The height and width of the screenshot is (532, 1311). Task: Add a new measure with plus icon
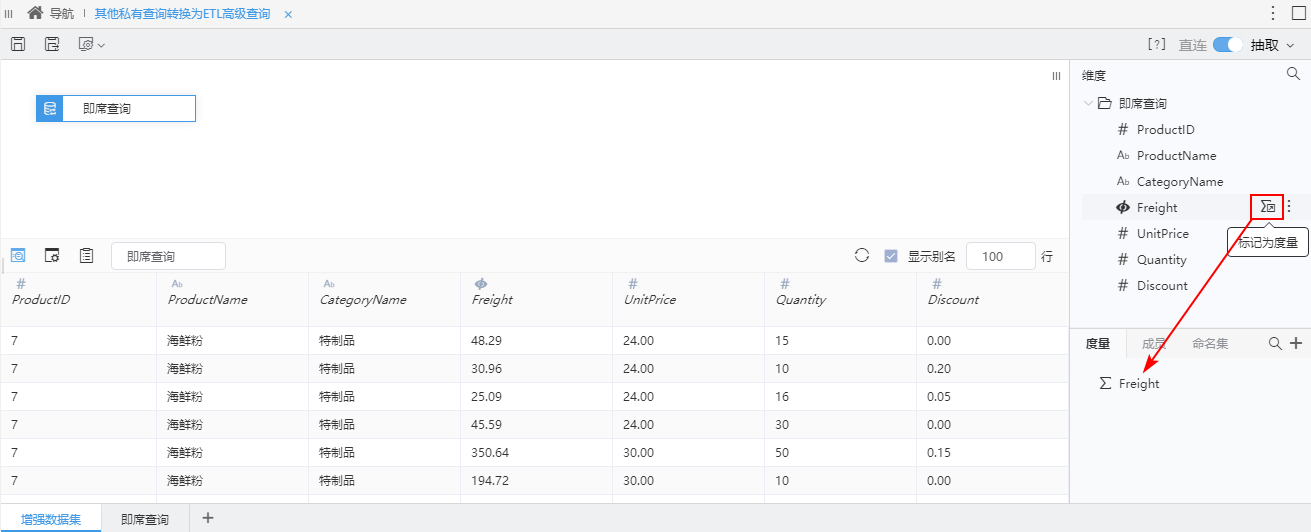coord(1296,343)
